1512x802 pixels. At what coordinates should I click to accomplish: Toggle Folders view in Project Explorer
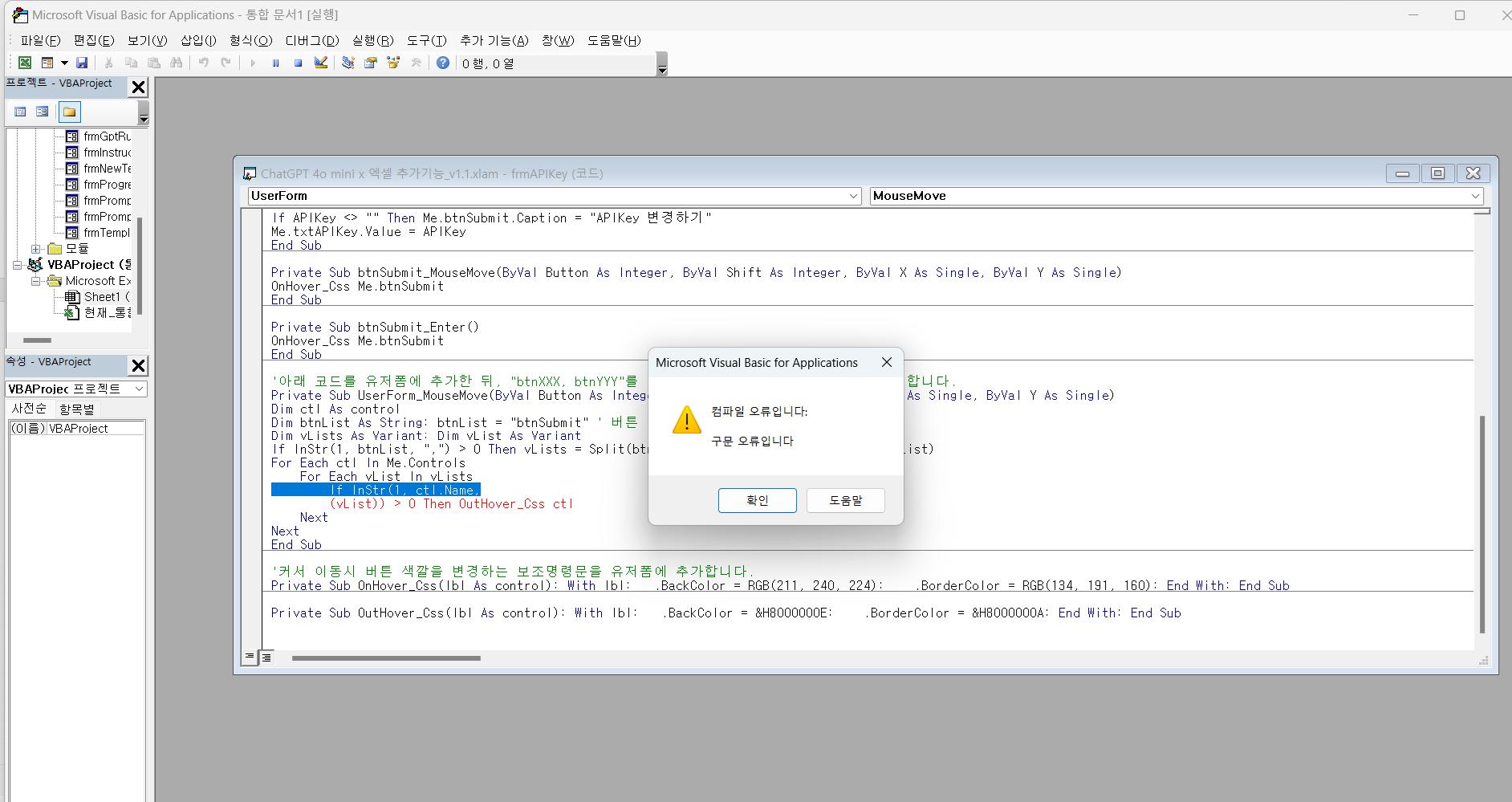pyautogui.click(x=69, y=112)
